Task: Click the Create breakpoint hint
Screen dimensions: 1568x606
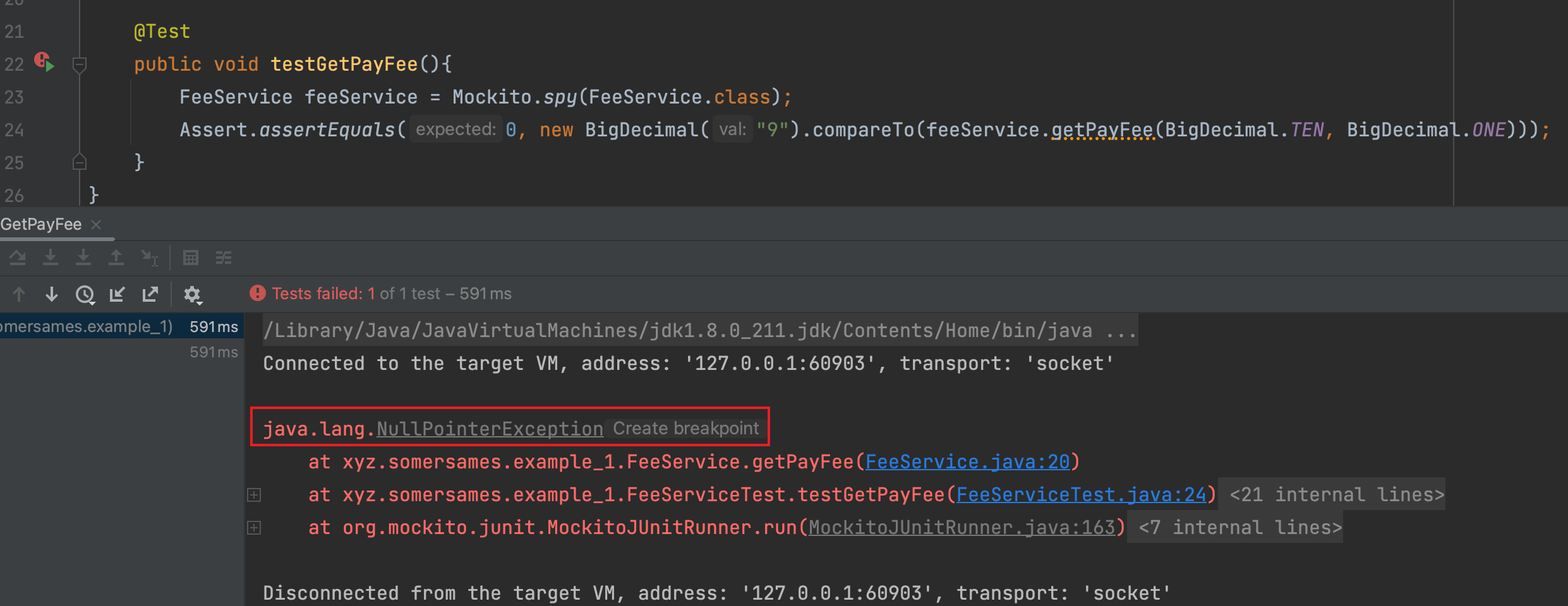Action: [686, 429]
